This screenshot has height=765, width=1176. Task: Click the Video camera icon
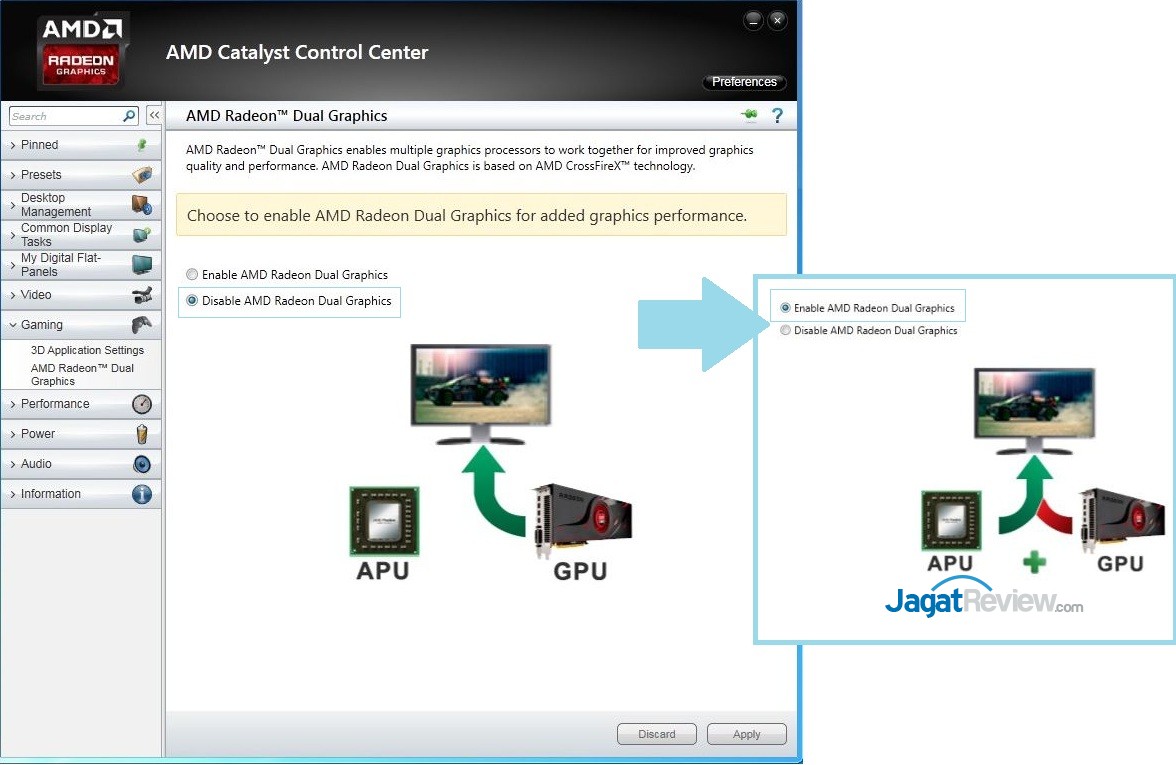(x=142, y=295)
